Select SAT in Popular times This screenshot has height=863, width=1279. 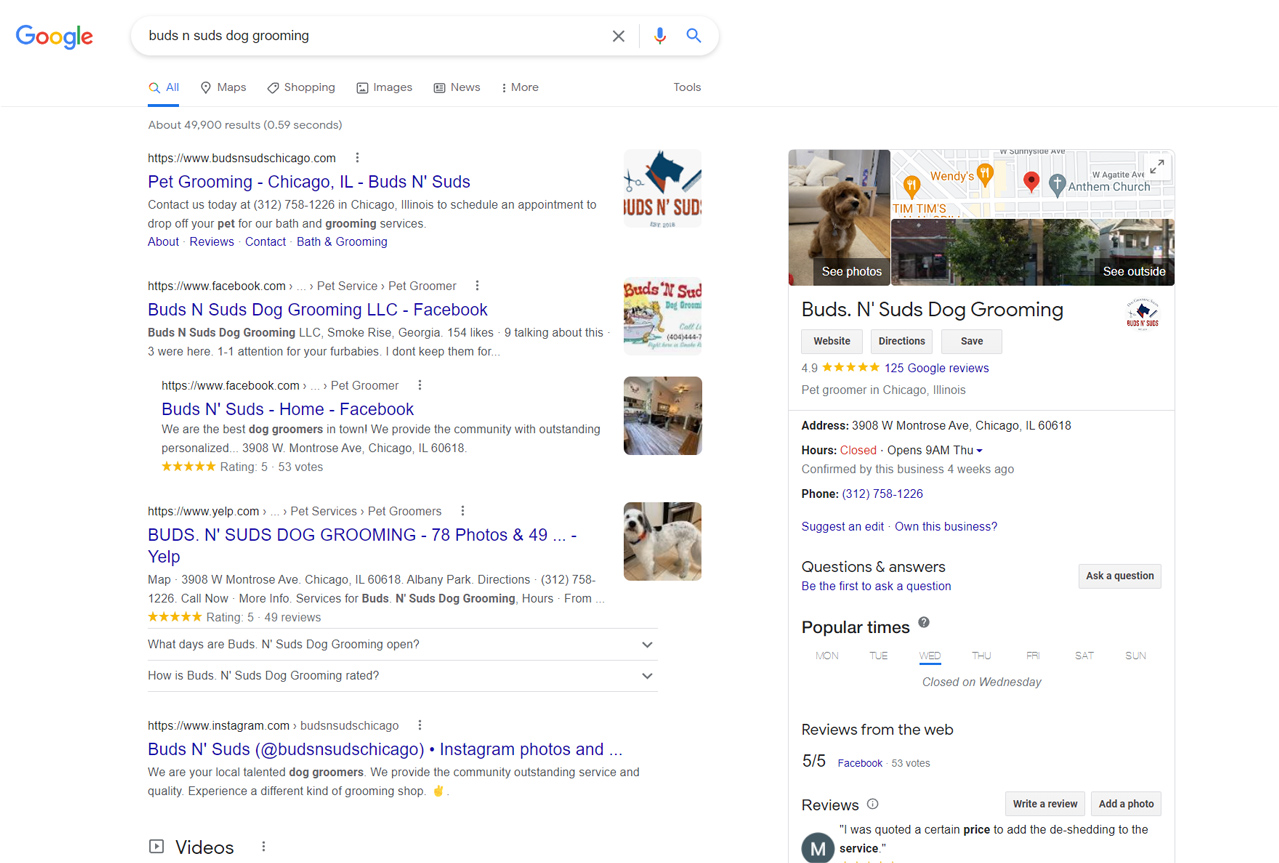click(x=1084, y=656)
